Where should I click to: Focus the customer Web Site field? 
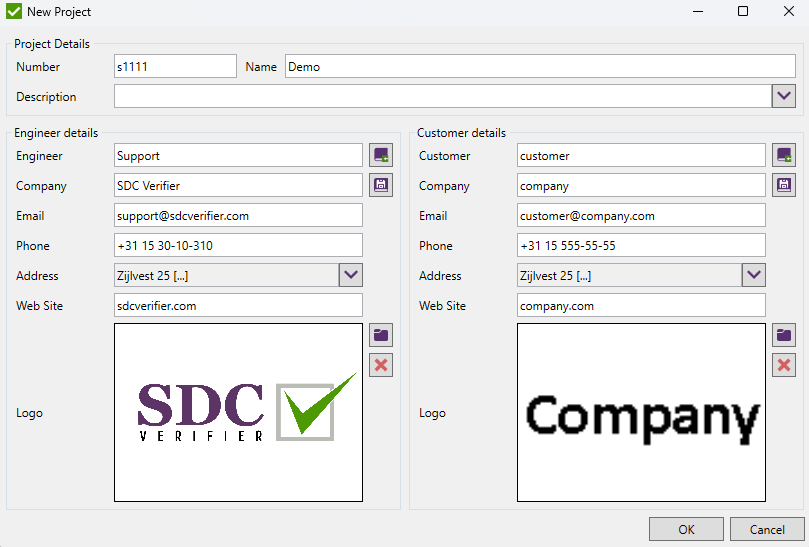coord(641,305)
